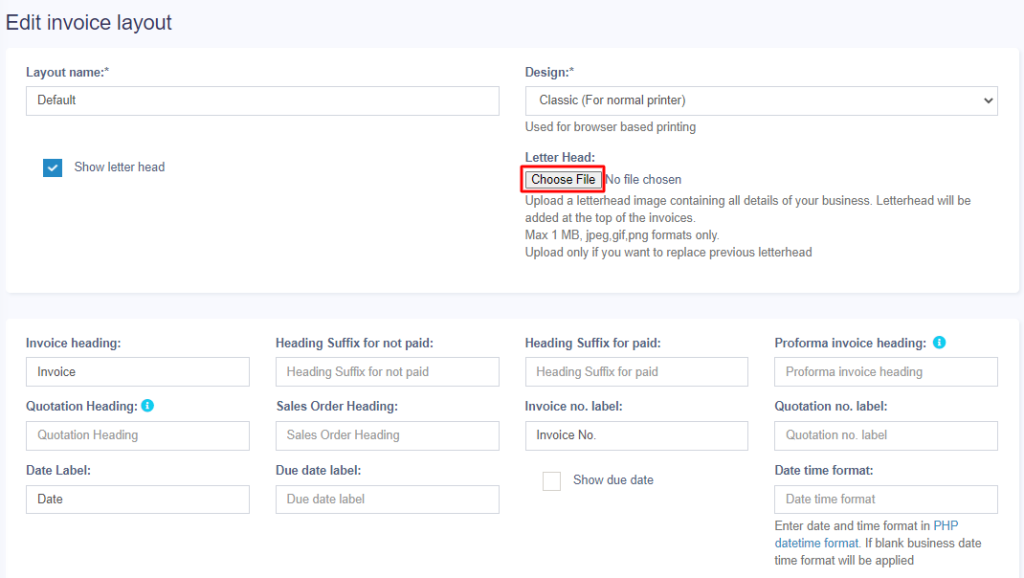Focus the Layout name input field
The image size is (1024, 578).
262,100
